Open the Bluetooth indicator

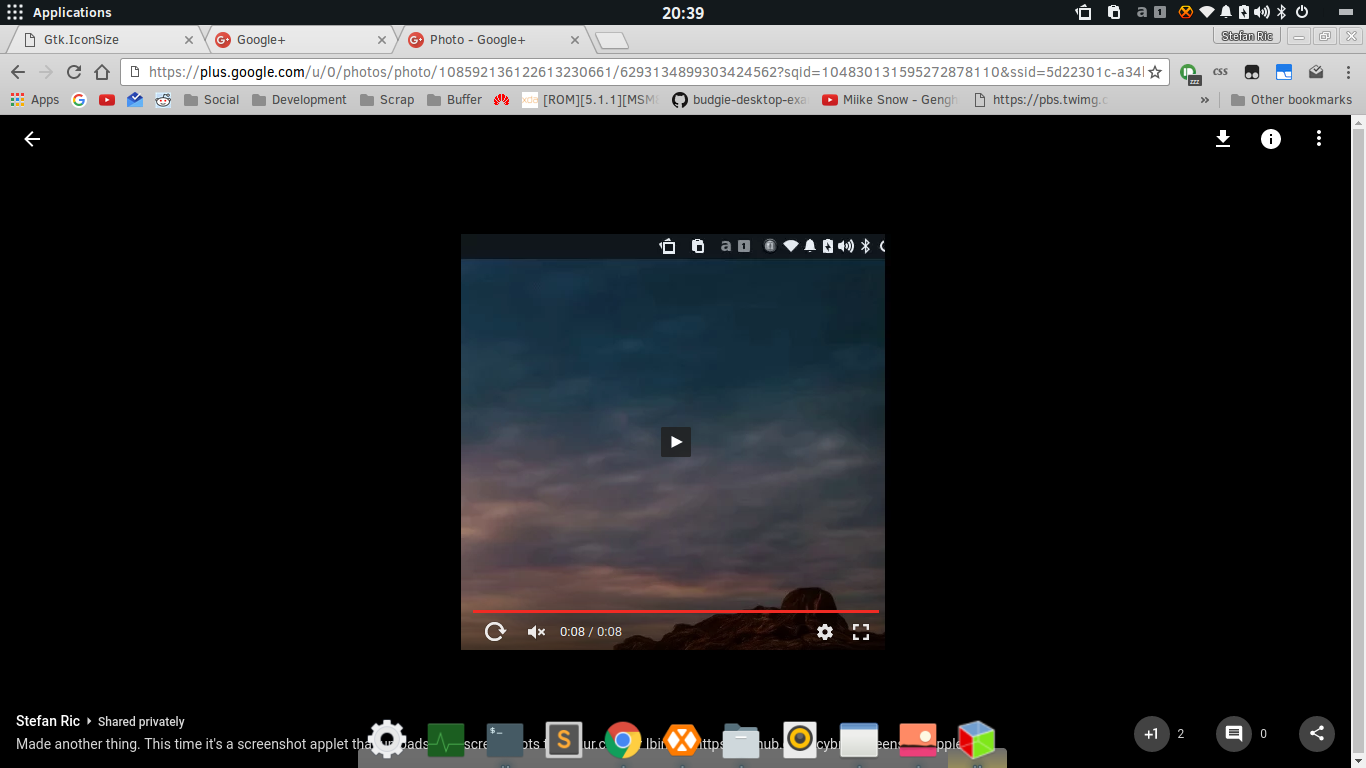click(1281, 12)
